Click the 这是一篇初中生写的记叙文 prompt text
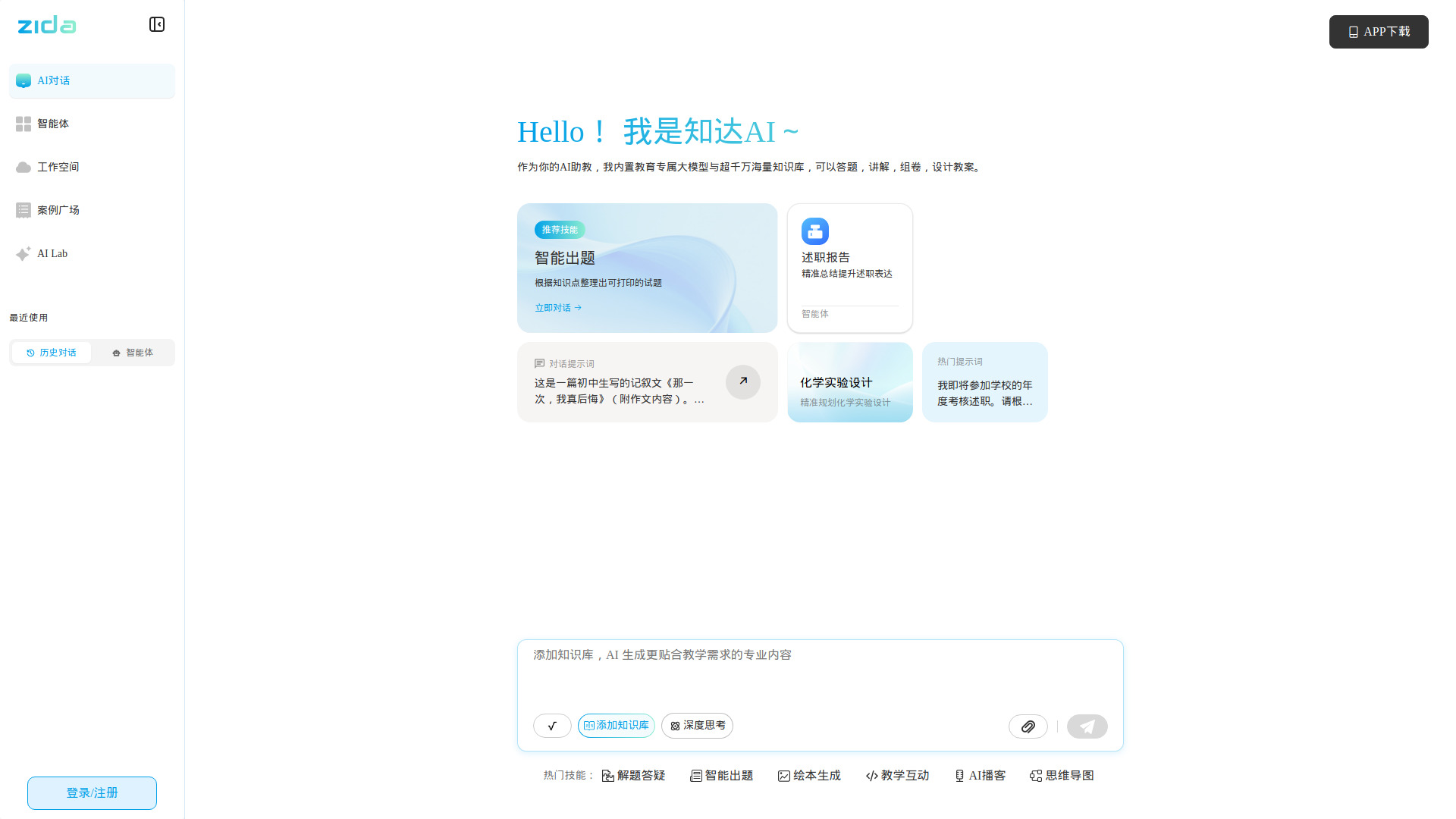 (619, 391)
